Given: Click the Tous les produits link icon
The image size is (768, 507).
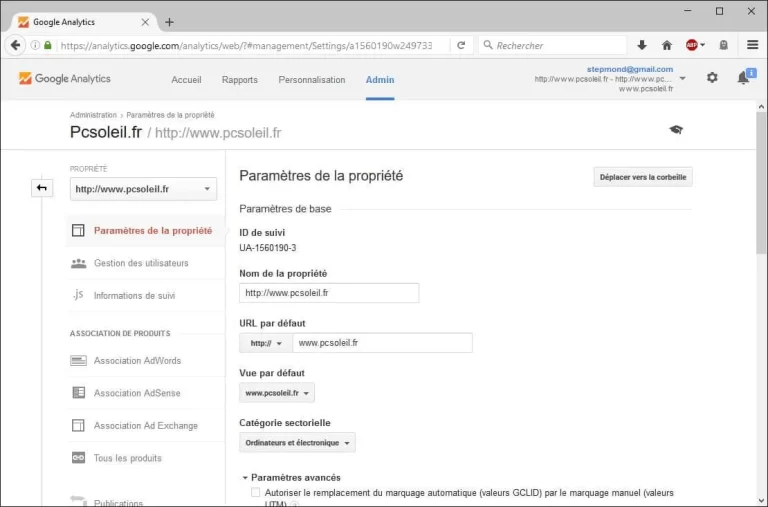Looking at the screenshot, I should point(78,458).
